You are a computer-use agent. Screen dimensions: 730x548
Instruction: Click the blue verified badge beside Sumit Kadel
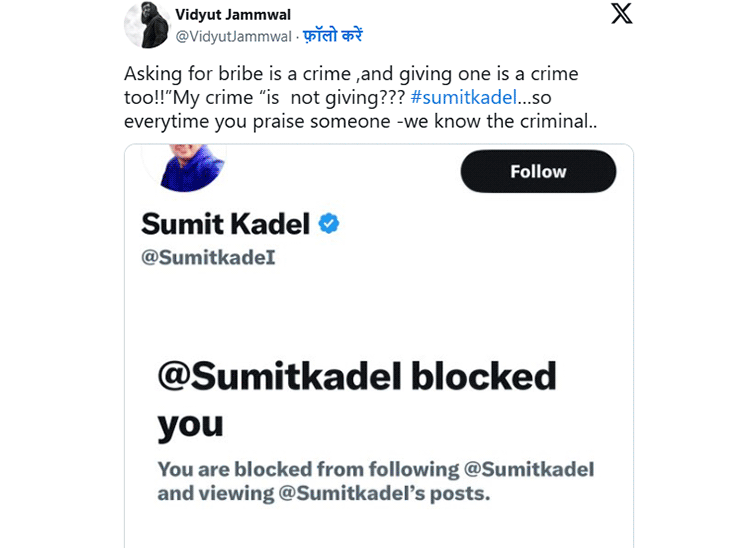[329, 223]
